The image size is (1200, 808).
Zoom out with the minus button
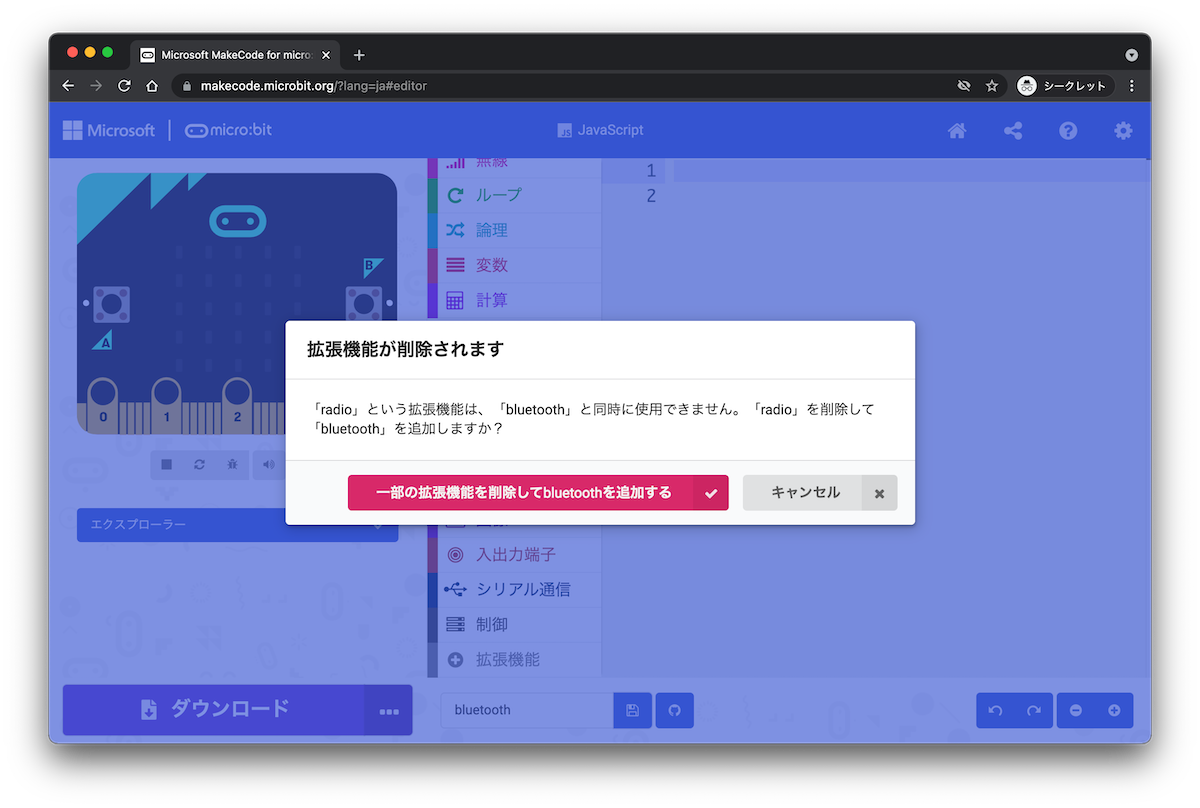1076,710
